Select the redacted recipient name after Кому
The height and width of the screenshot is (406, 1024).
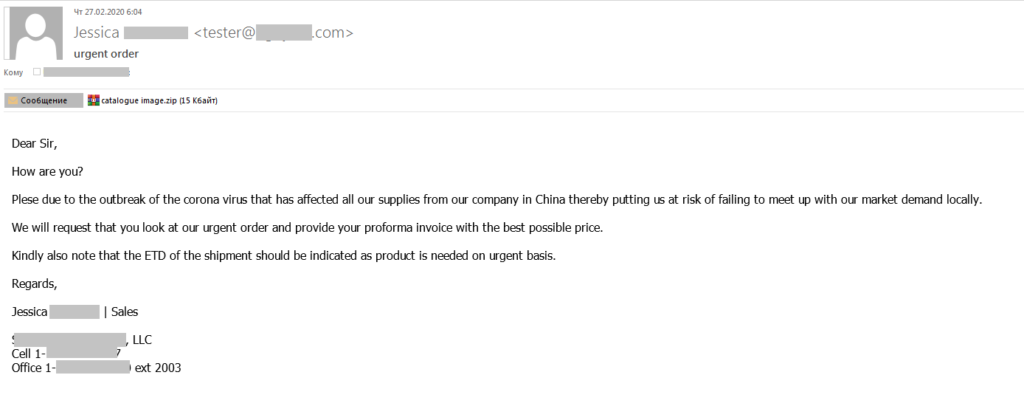(x=87, y=72)
